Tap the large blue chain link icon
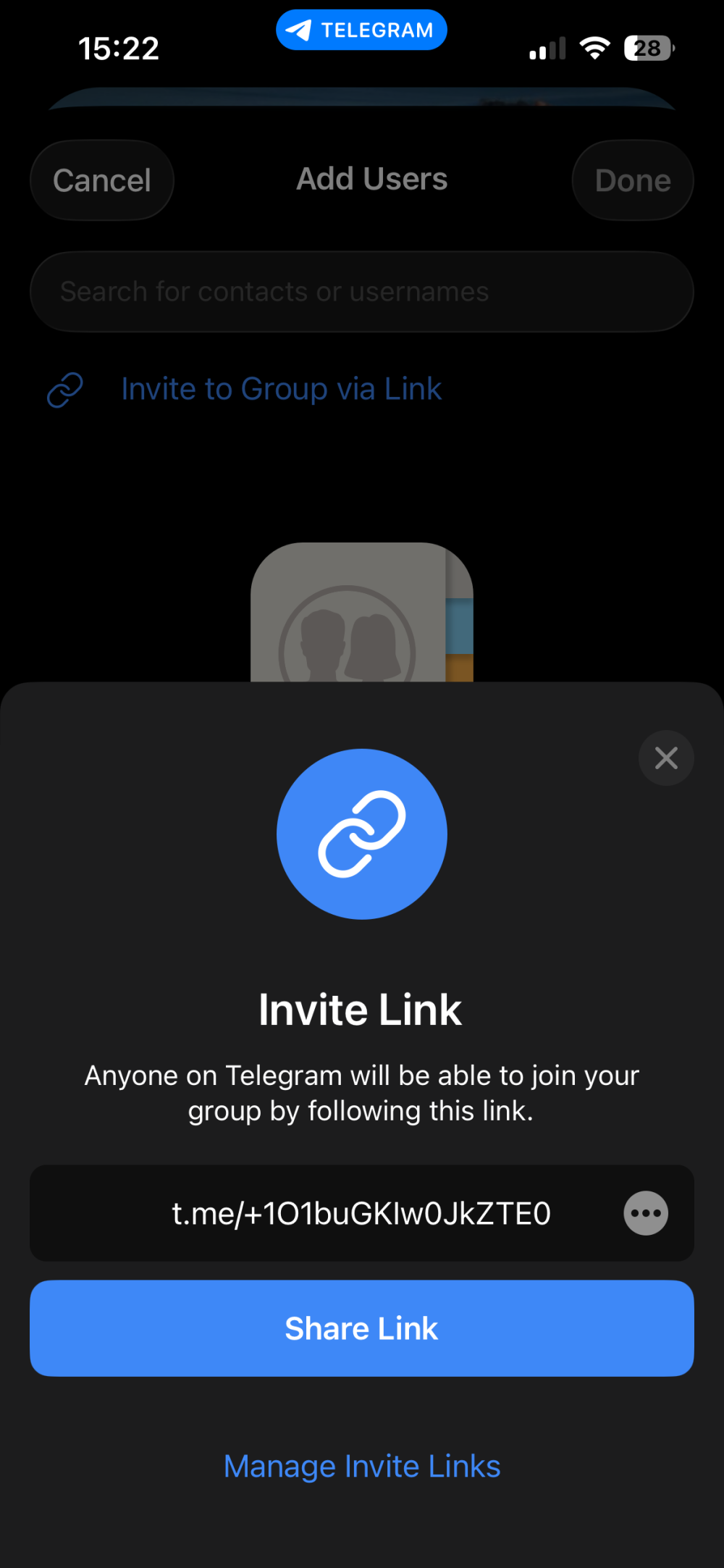Image resolution: width=724 pixels, height=1568 pixels. point(362,834)
